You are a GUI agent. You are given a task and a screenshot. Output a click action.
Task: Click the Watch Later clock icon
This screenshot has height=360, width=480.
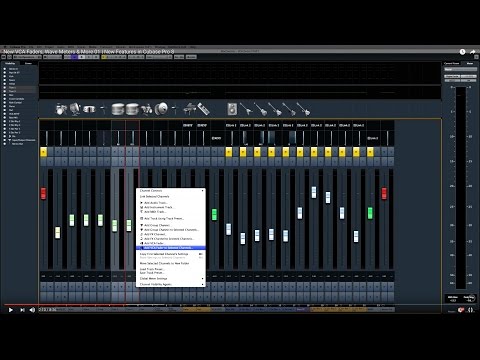(x=462, y=52)
